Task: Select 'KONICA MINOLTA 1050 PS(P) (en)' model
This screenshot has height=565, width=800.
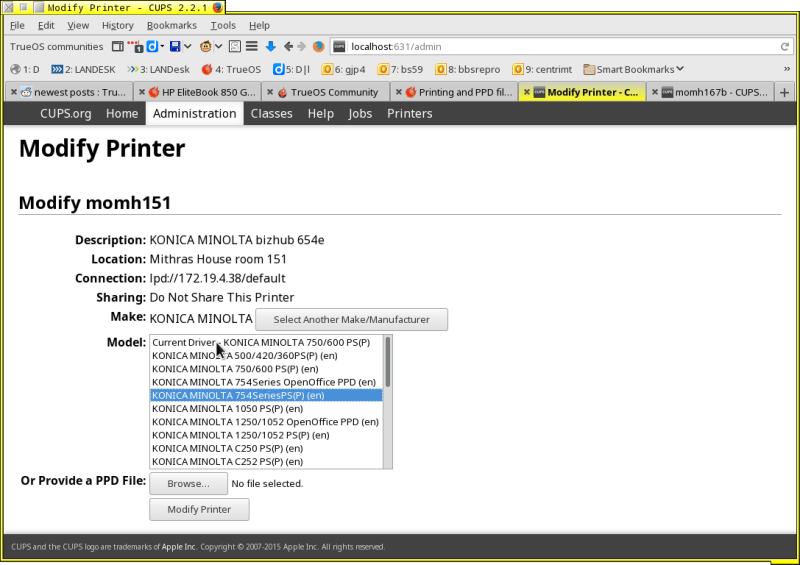Action: (x=266, y=409)
